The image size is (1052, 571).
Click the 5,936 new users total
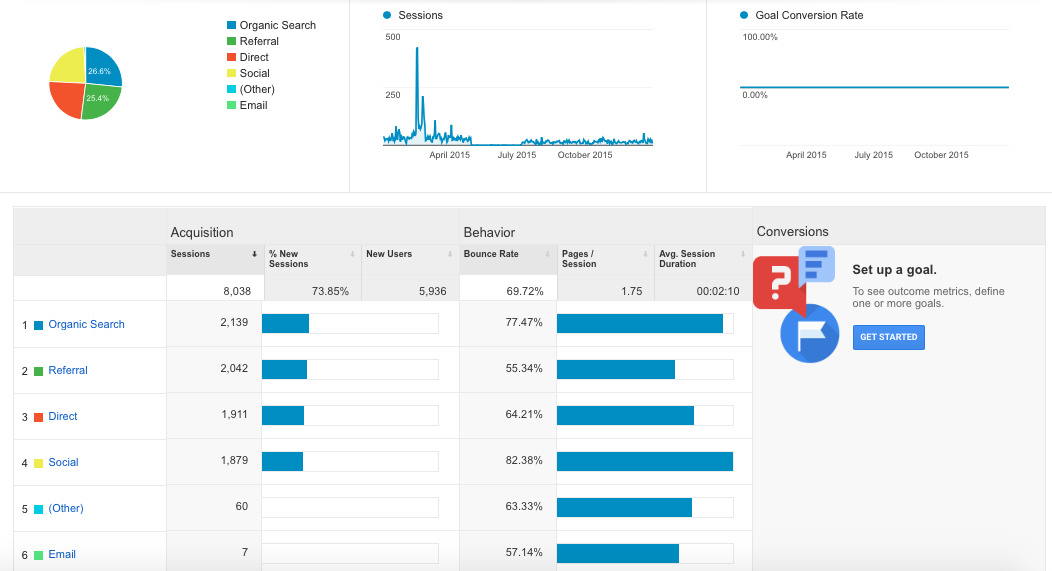(x=433, y=291)
